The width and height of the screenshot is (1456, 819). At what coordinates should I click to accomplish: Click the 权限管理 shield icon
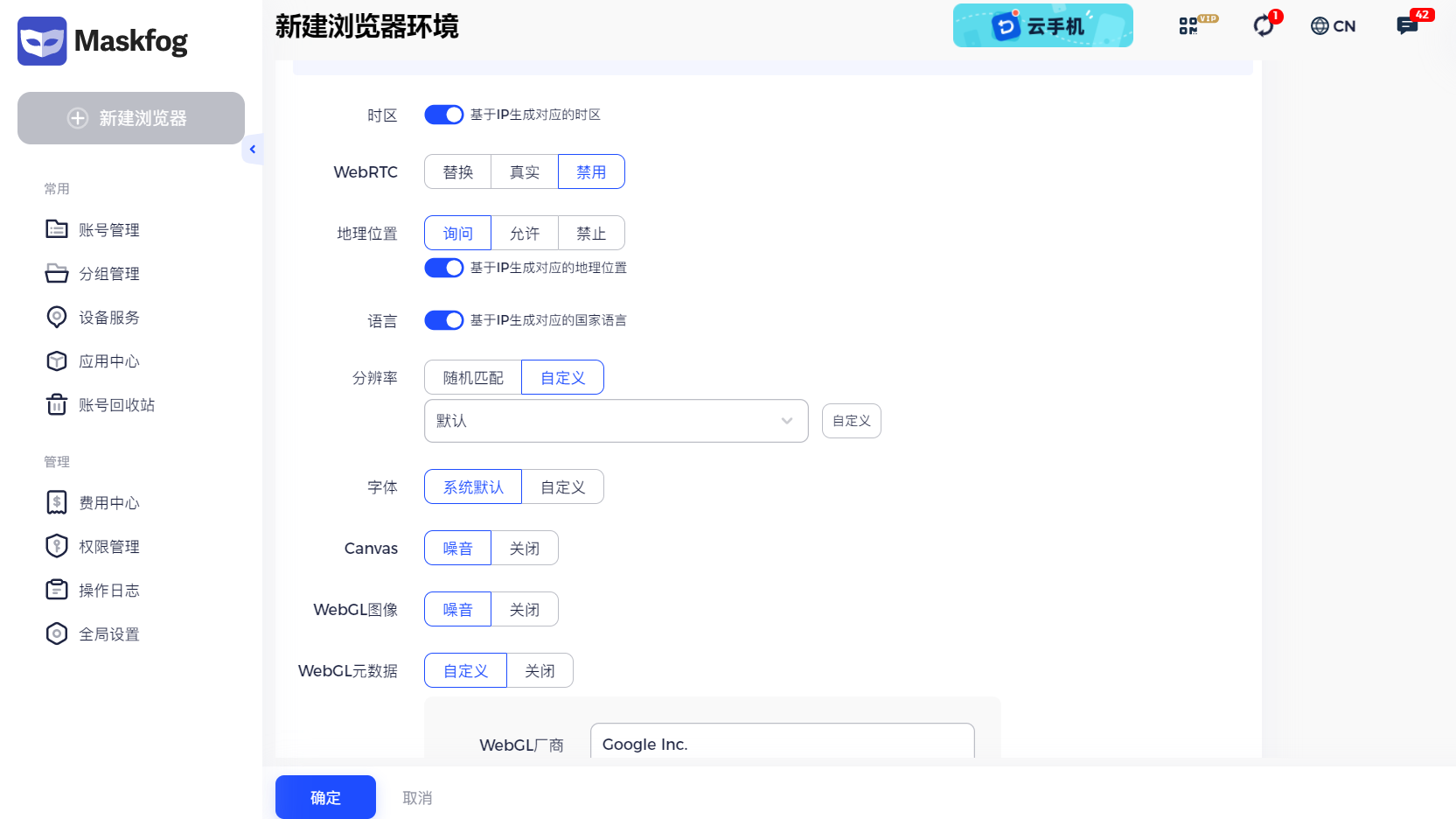pos(57,546)
